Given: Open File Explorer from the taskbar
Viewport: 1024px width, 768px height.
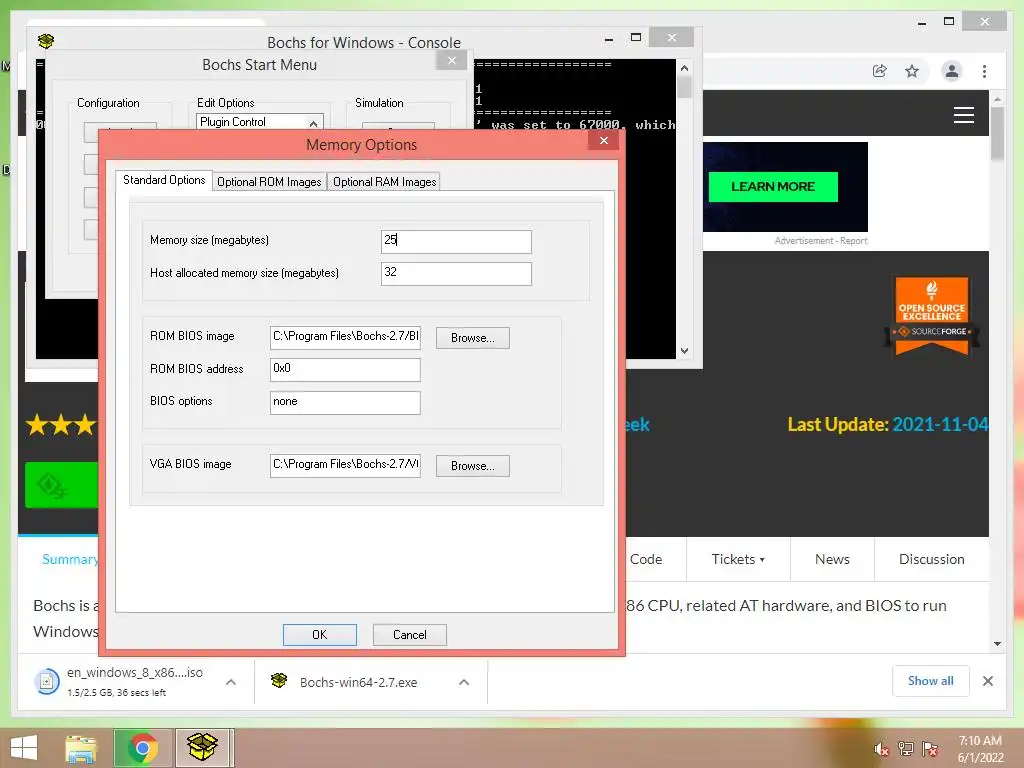Looking at the screenshot, I should 81,748.
